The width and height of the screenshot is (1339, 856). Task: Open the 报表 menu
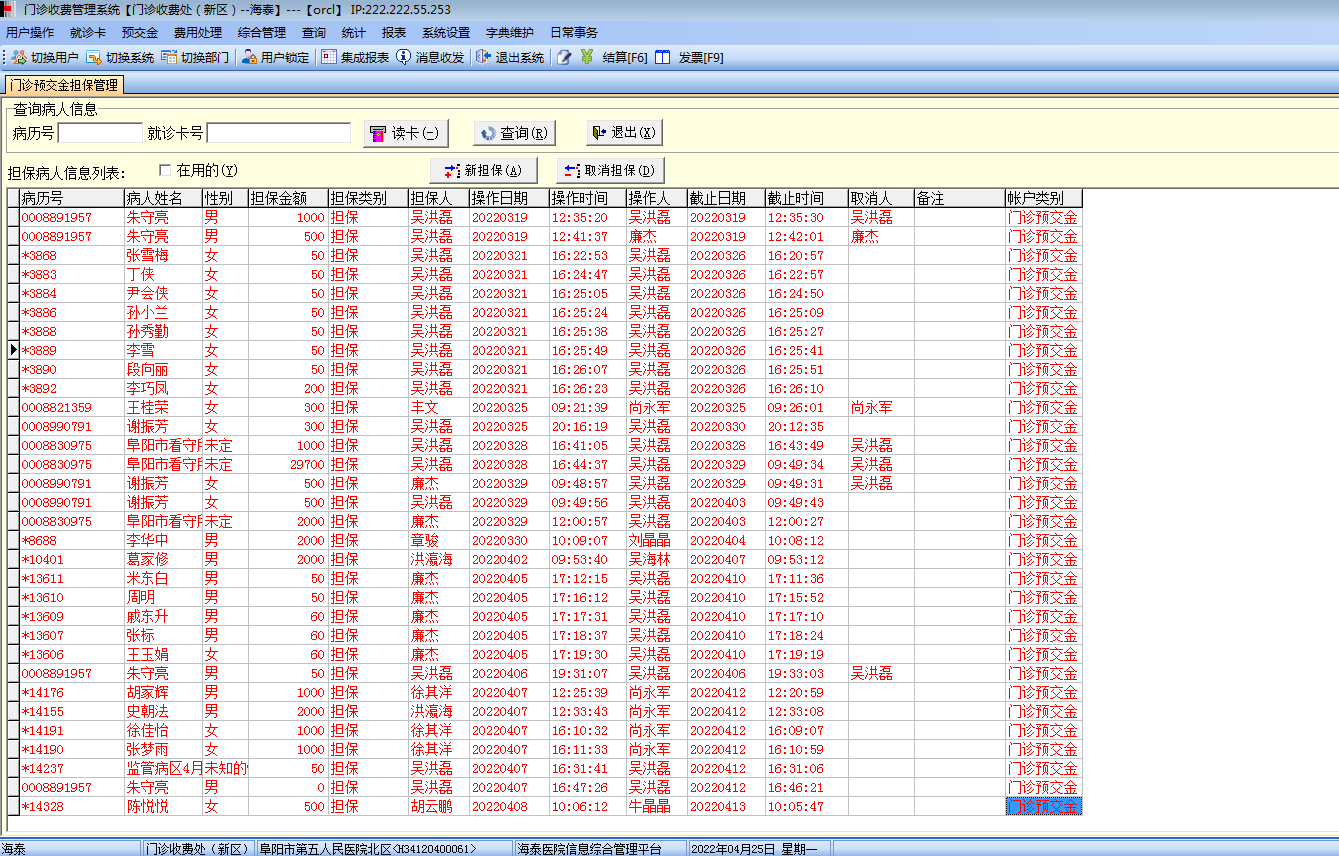[394, 33]
